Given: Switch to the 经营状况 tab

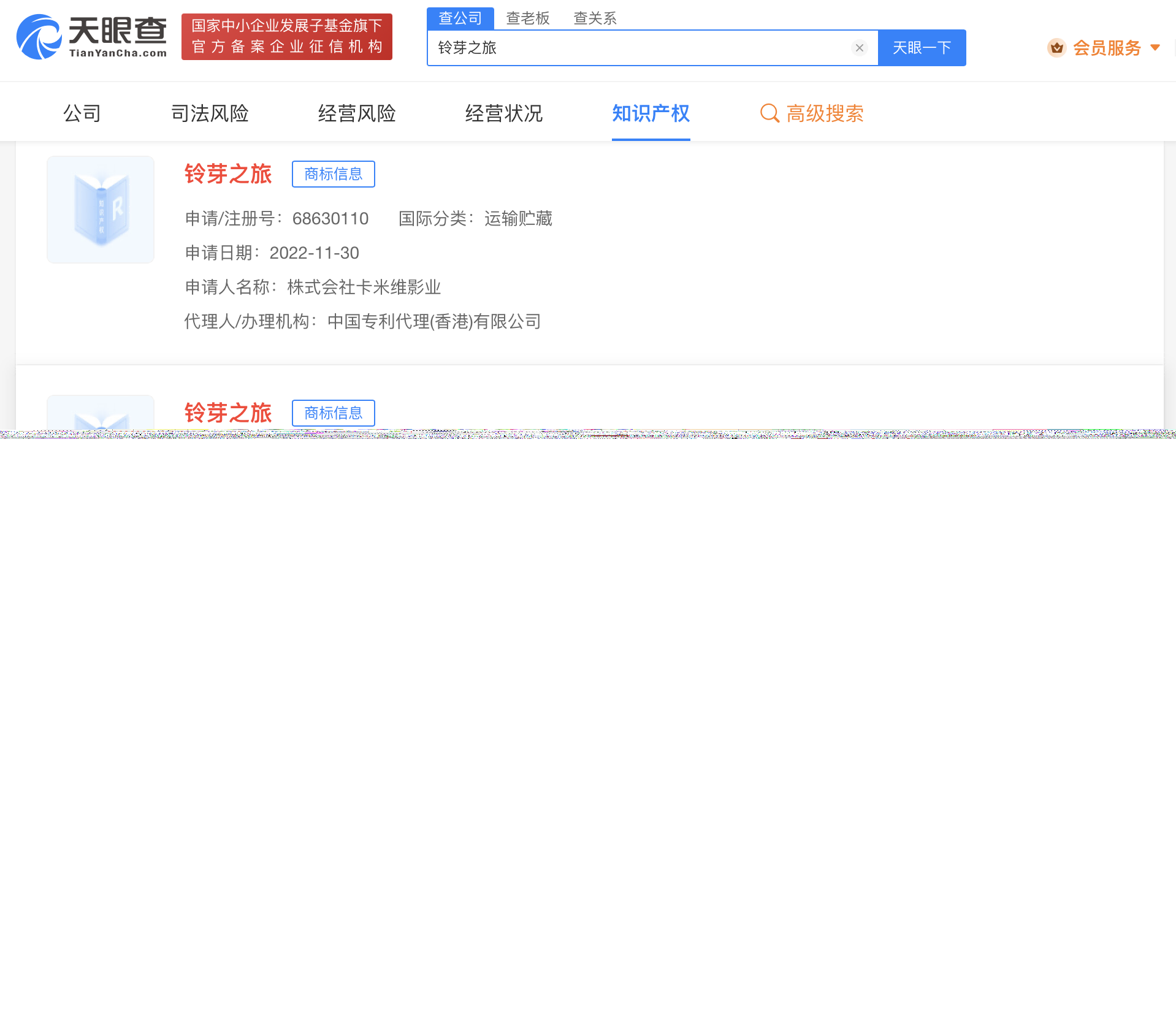Looking at the screenshot, I should [x=504, y=113].
